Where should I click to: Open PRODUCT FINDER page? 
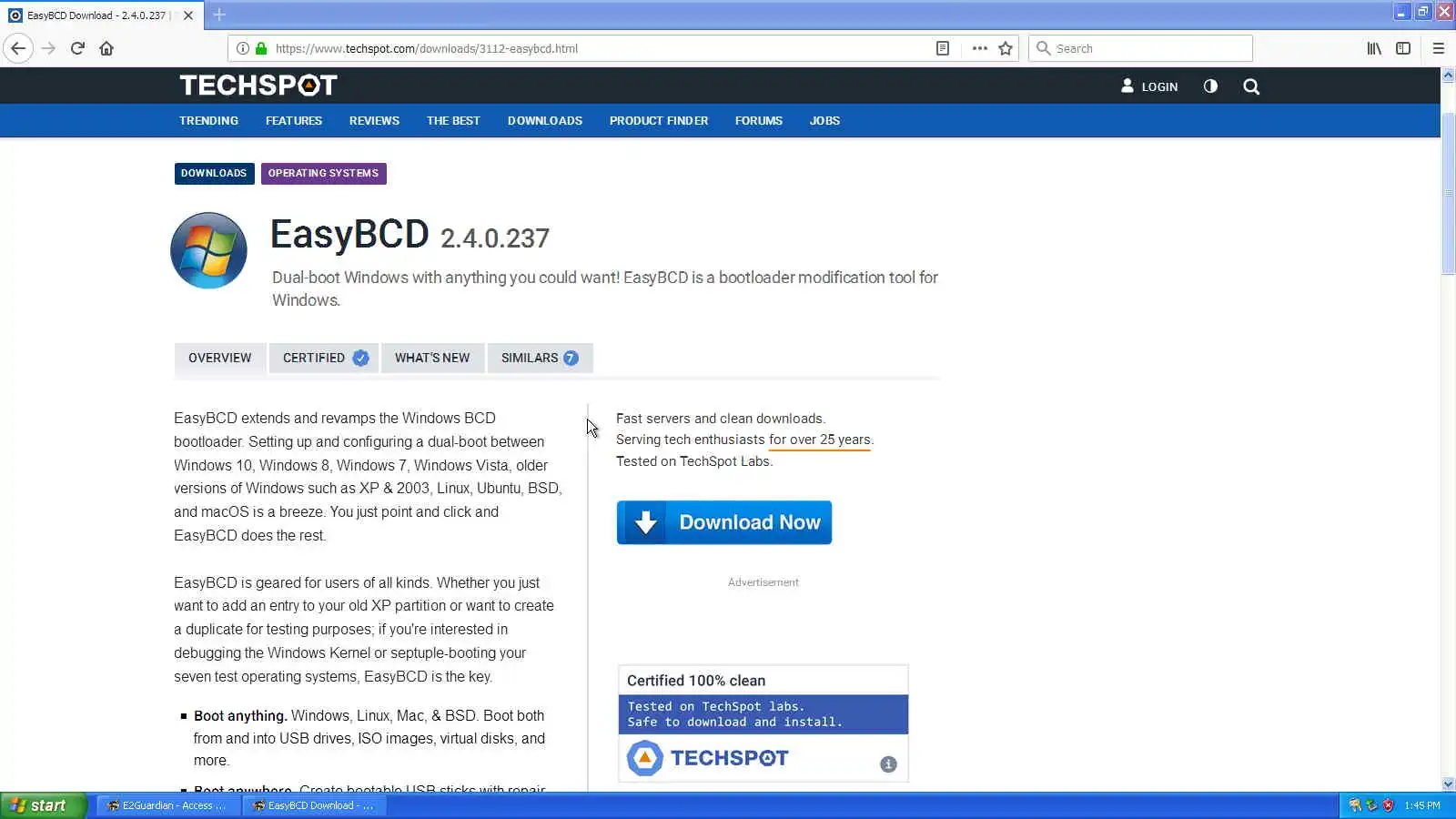[x=659, y=120]
